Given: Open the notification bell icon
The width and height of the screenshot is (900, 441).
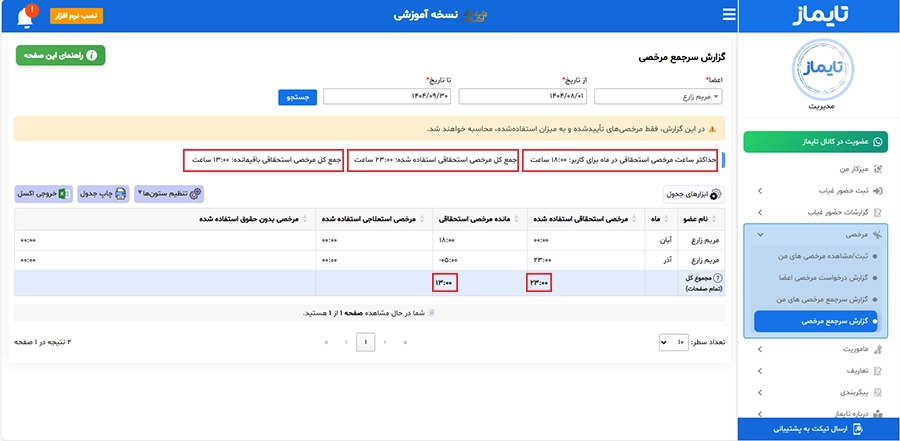Looking at the screenshot, I should coord(26,16).
